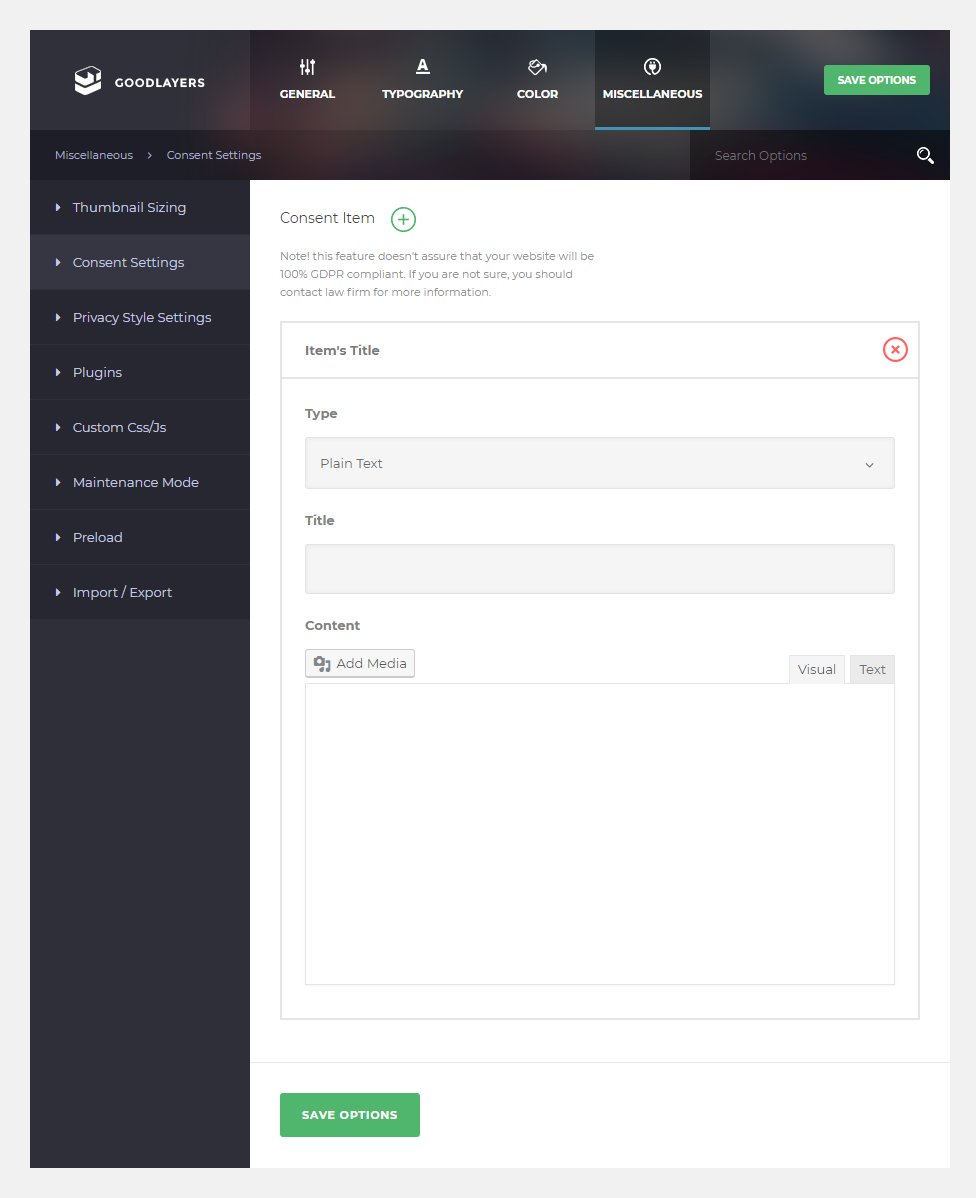Open Preload sidebar section
976x1198 pixels.
(140, 537)
